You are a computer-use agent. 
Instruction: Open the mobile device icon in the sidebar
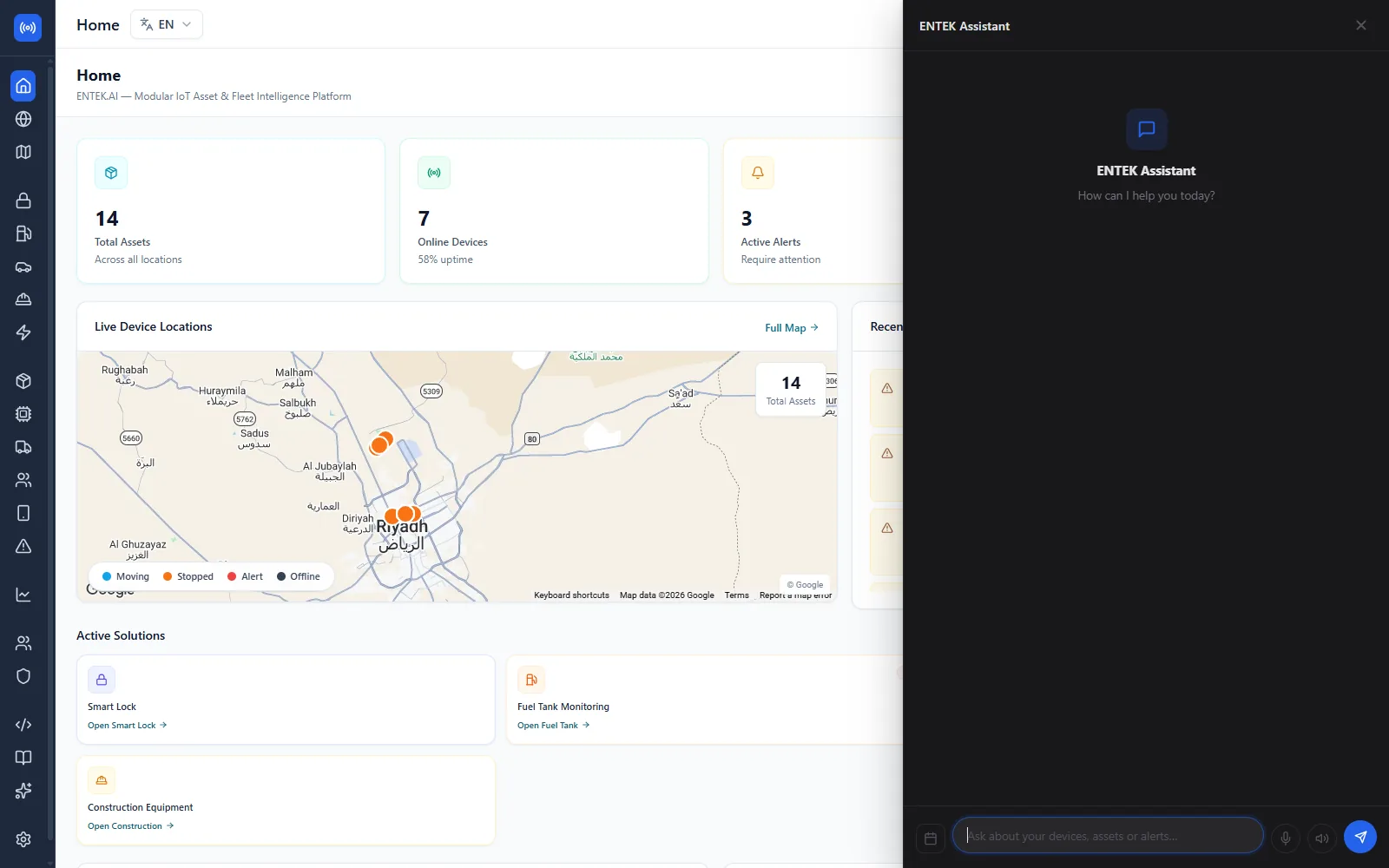(23, 513)
